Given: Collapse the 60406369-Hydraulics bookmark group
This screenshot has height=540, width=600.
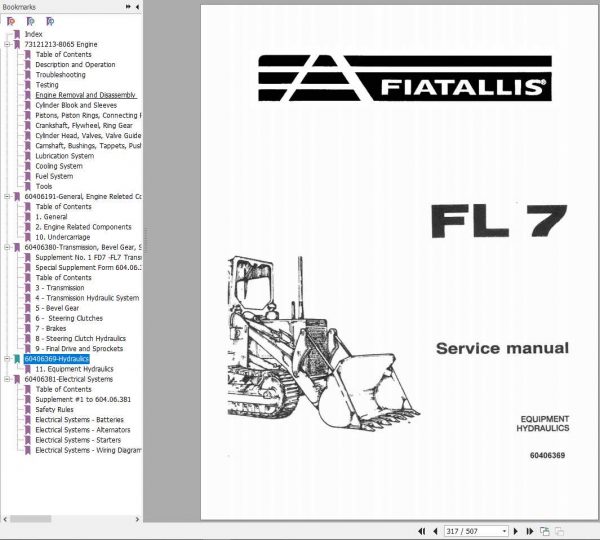Looking at the screenshot, I should point(7,359).
